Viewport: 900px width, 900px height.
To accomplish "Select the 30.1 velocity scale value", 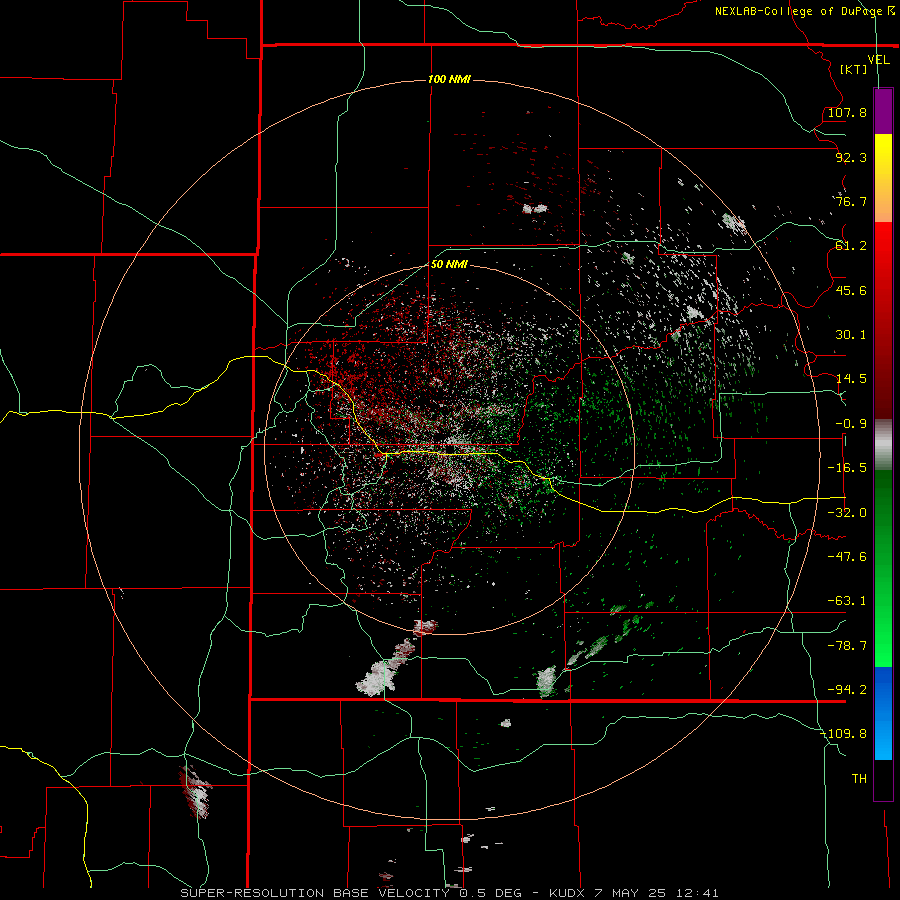I will tap(851, 335).
